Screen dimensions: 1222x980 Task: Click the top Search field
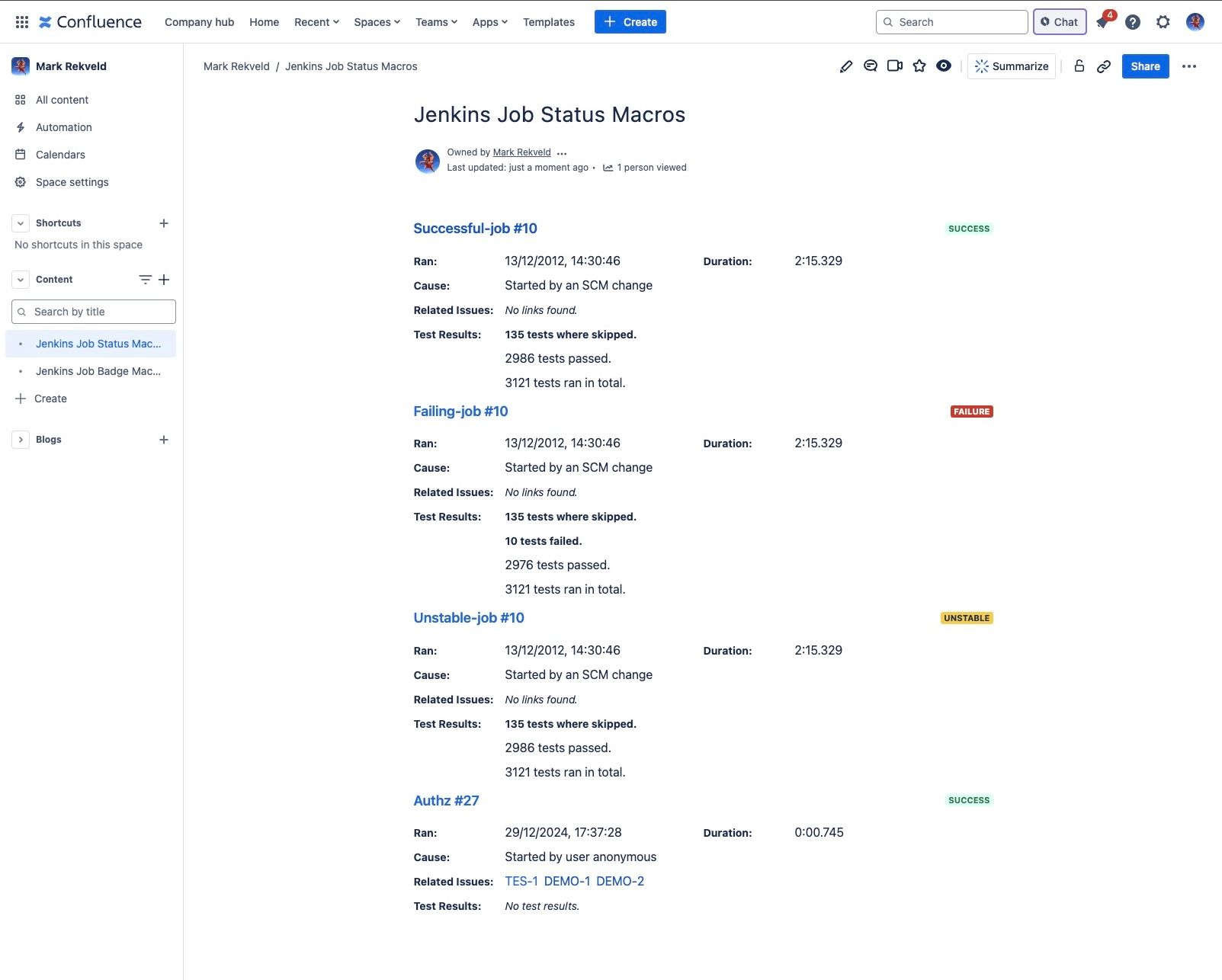click(x=952, y=22)
